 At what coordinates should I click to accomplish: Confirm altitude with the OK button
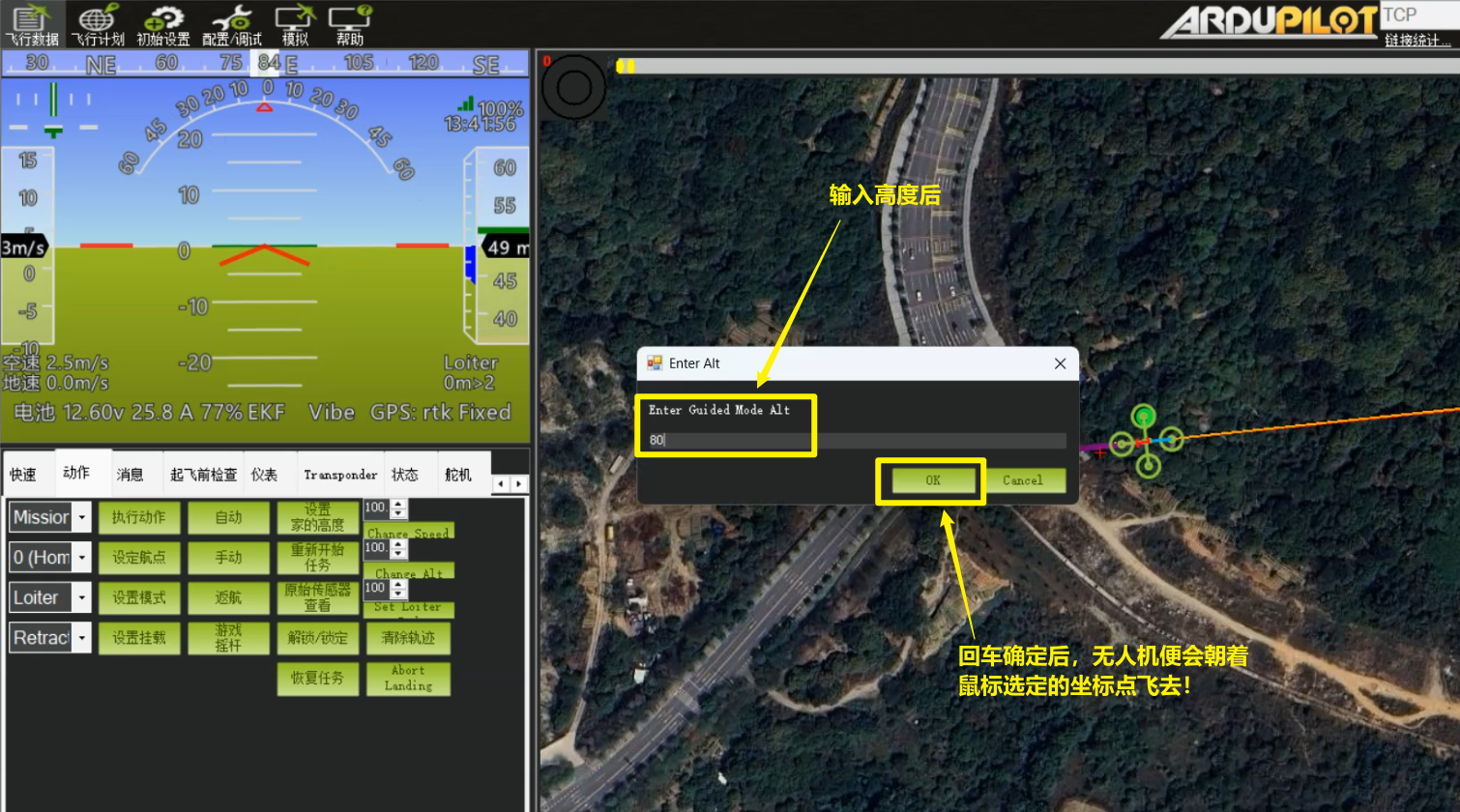pos(932,480)
